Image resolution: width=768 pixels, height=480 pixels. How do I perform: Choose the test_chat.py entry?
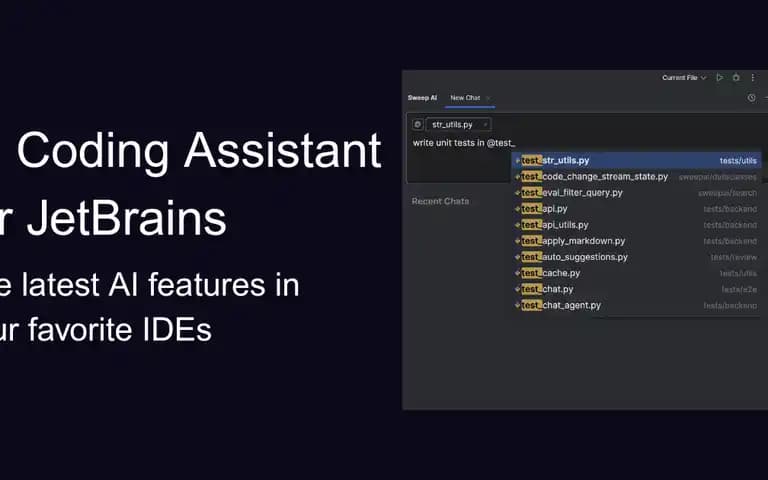[636, 289]
